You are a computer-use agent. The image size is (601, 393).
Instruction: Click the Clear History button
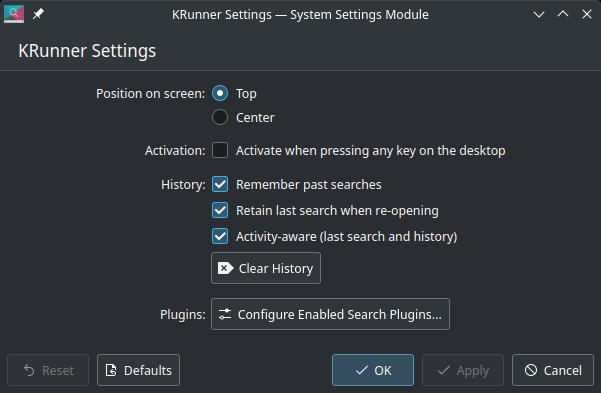(x=266, y=268)
